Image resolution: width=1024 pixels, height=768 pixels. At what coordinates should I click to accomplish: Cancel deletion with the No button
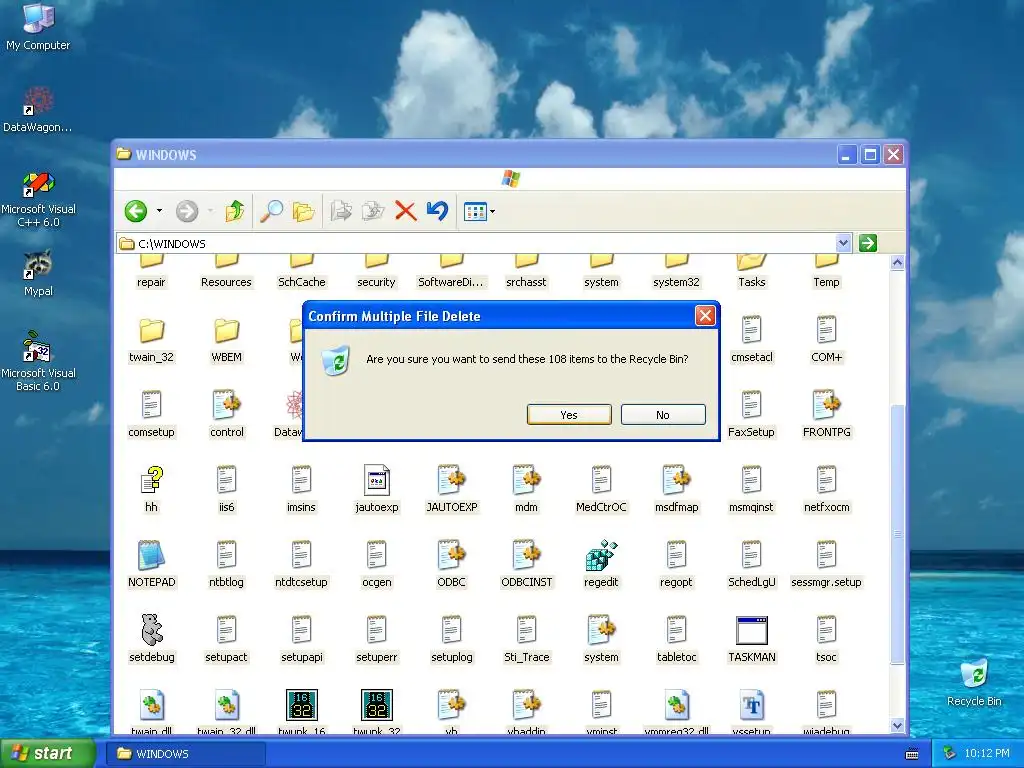[x=663, y=415]
